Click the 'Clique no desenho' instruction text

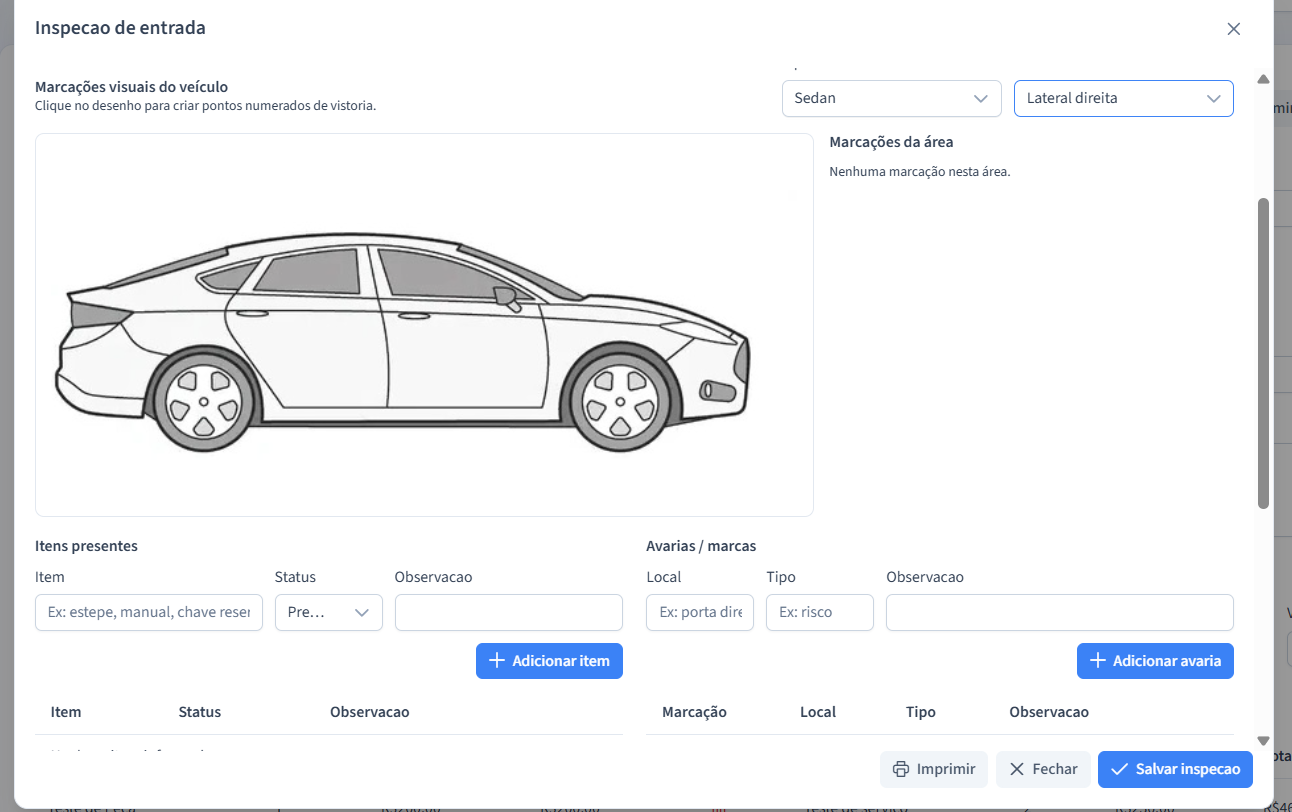coord(205,105)
